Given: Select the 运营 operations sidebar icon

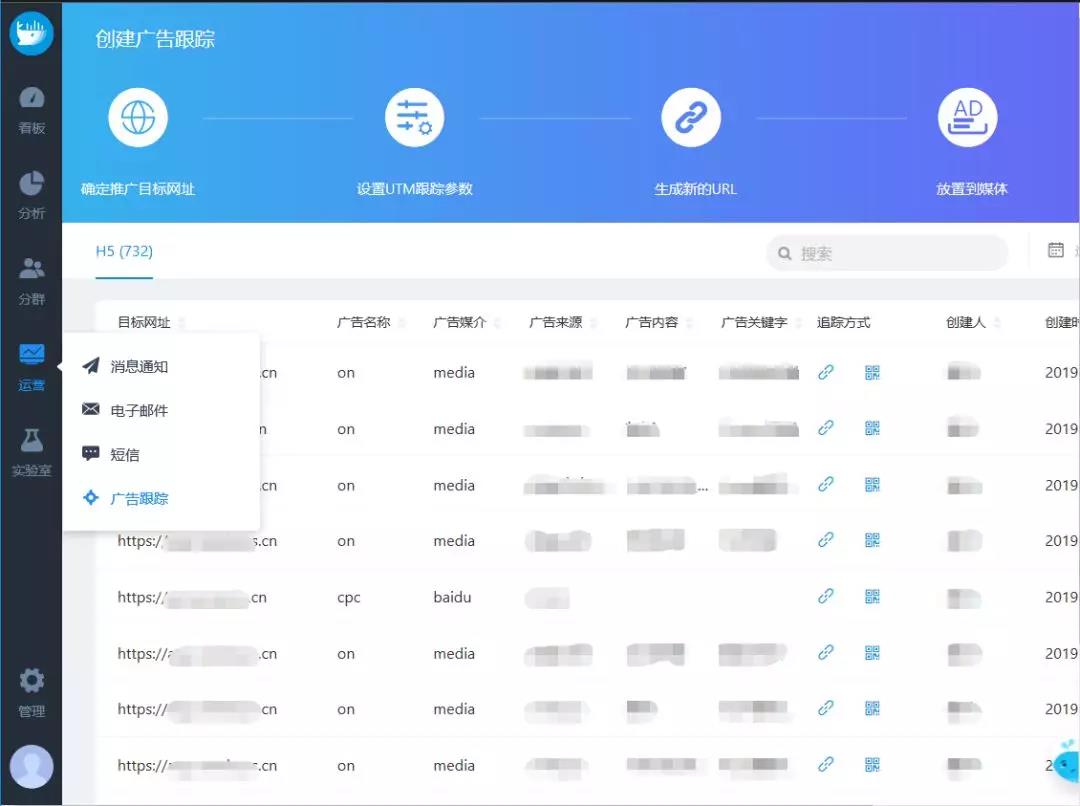Looking at the screenshot, I should [x=32, y=367].
